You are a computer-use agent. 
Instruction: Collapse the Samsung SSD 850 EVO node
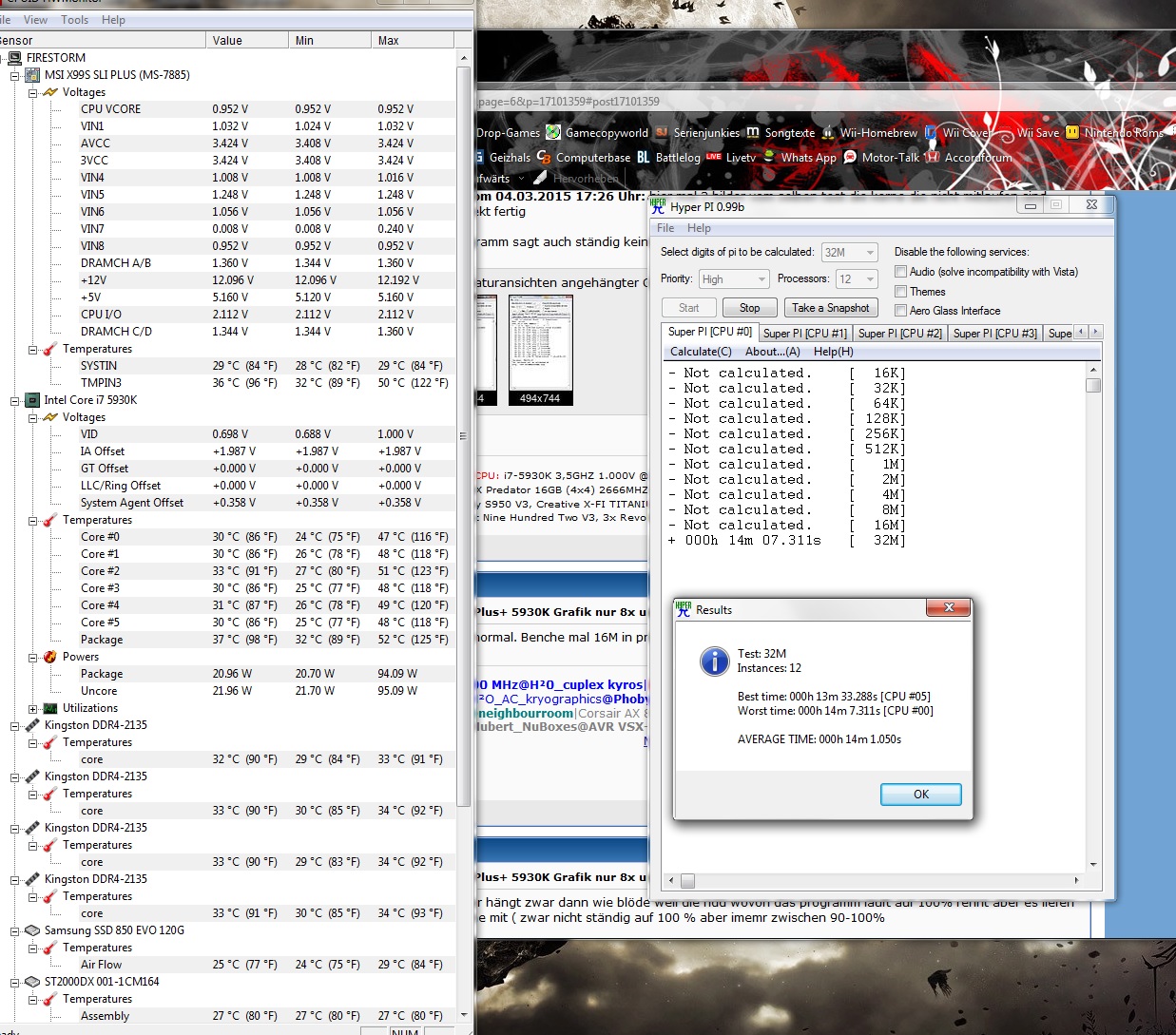pos(15,930)
